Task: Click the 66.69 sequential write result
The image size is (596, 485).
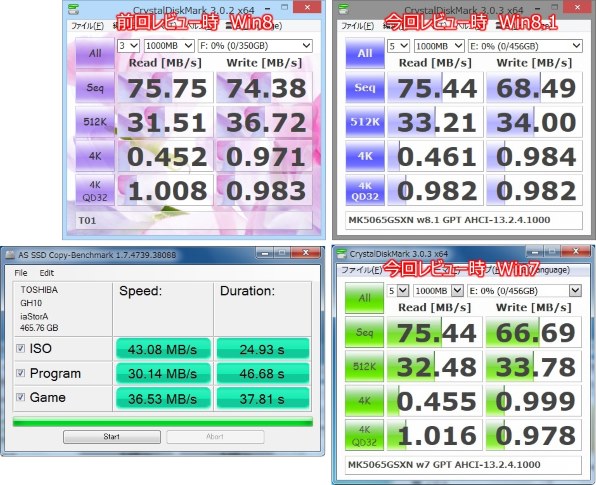Action: (x=534, y=333)
